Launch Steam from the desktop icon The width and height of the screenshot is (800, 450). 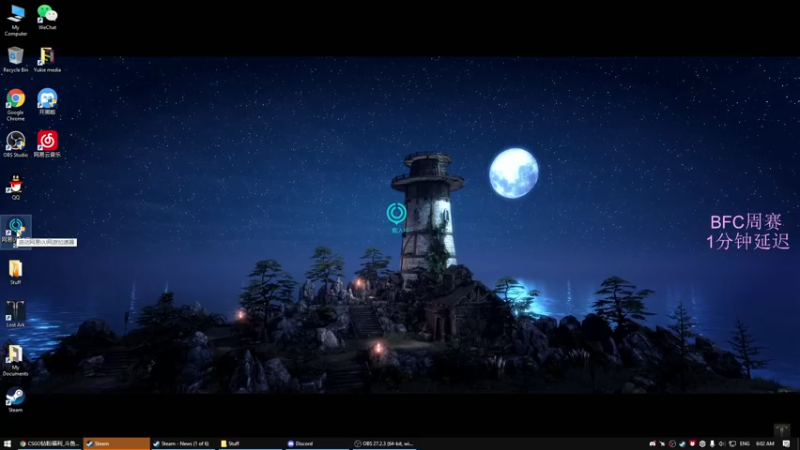pyautogui.click(x=15, y=399)
